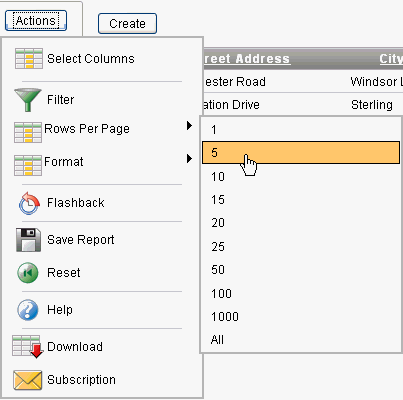Set rows per page to 1000
403x400 pixels.
[x=301, y=317]
